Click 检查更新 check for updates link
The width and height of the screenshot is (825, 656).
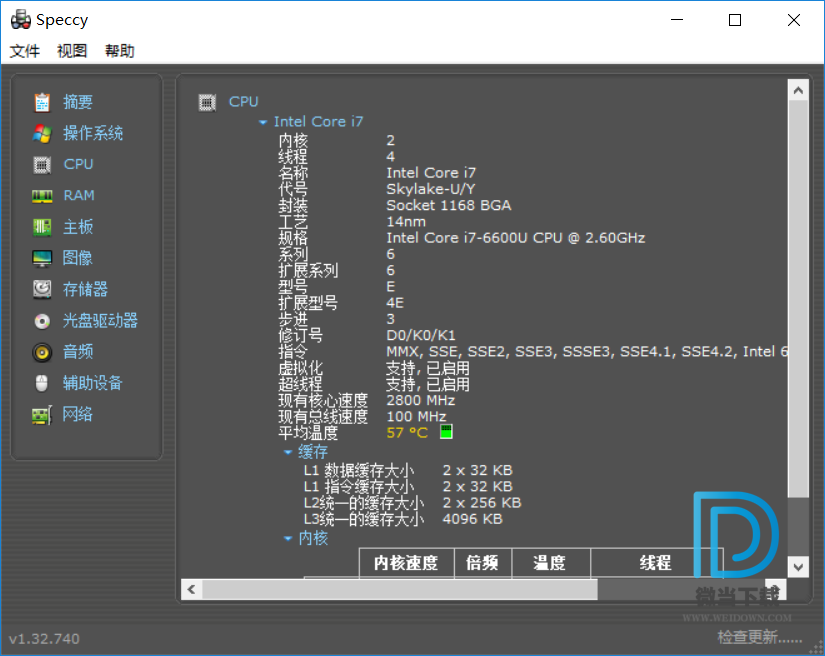[x=760, y=637]
